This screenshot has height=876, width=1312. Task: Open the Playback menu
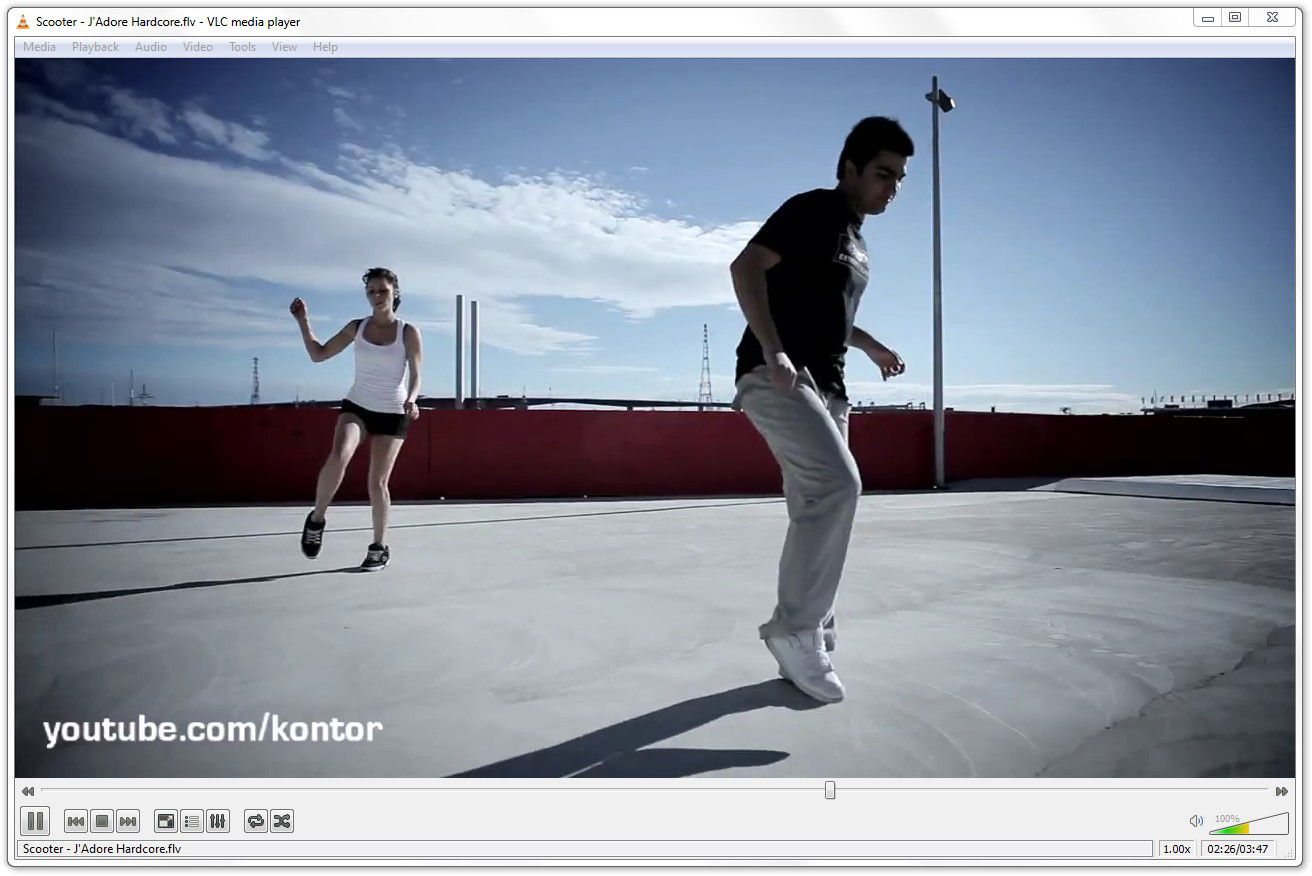tap(95, 47)
